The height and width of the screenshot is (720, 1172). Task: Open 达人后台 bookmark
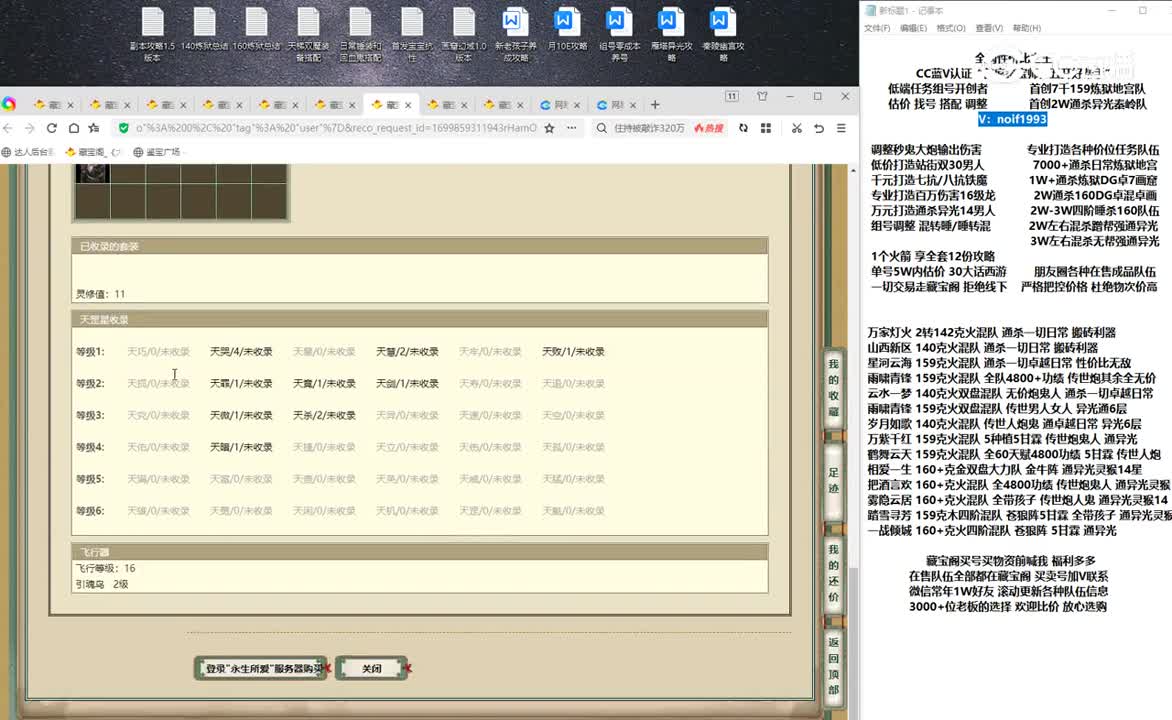[x=28, y=152]
